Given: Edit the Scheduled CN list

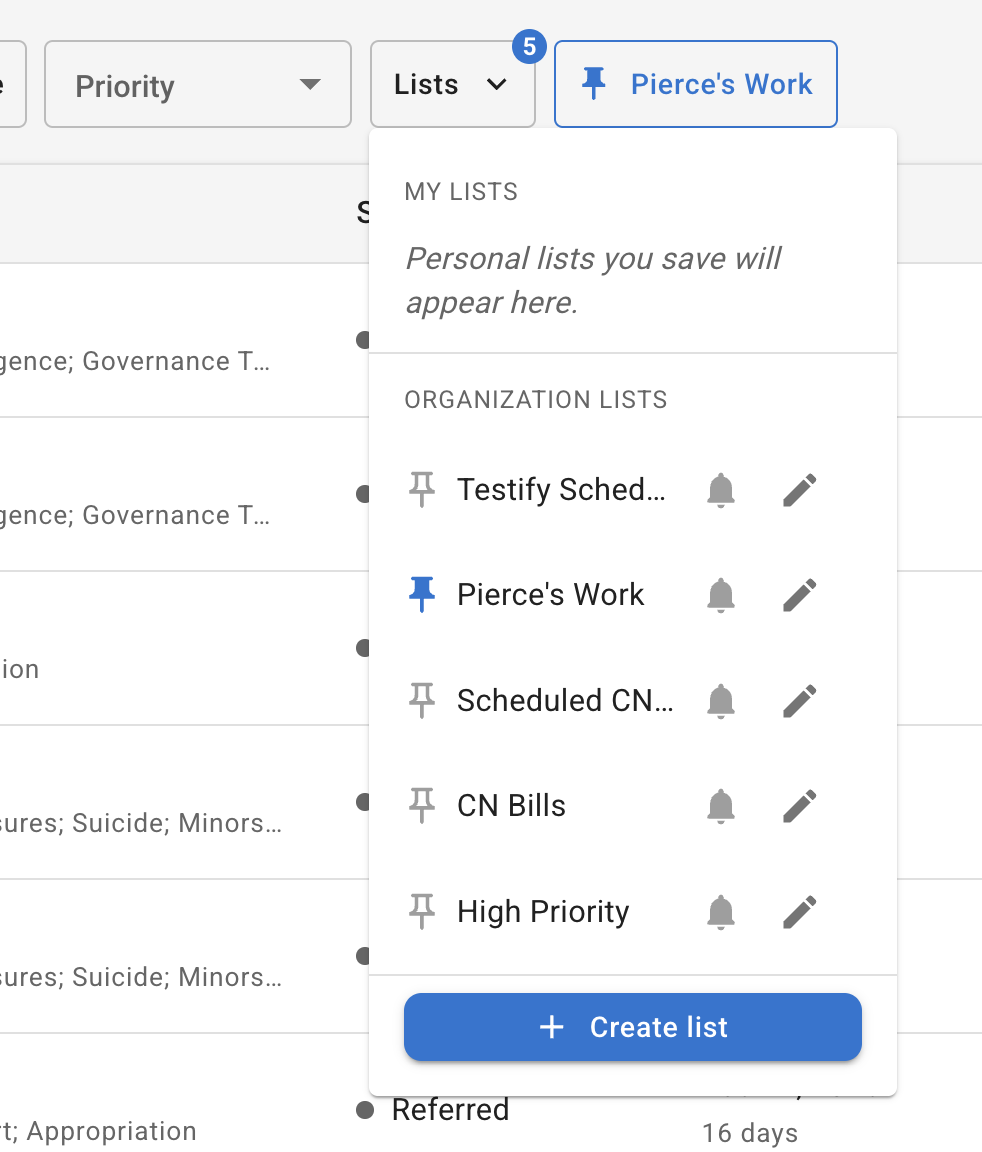Looking at the screenshot, I should coord(799,700).
